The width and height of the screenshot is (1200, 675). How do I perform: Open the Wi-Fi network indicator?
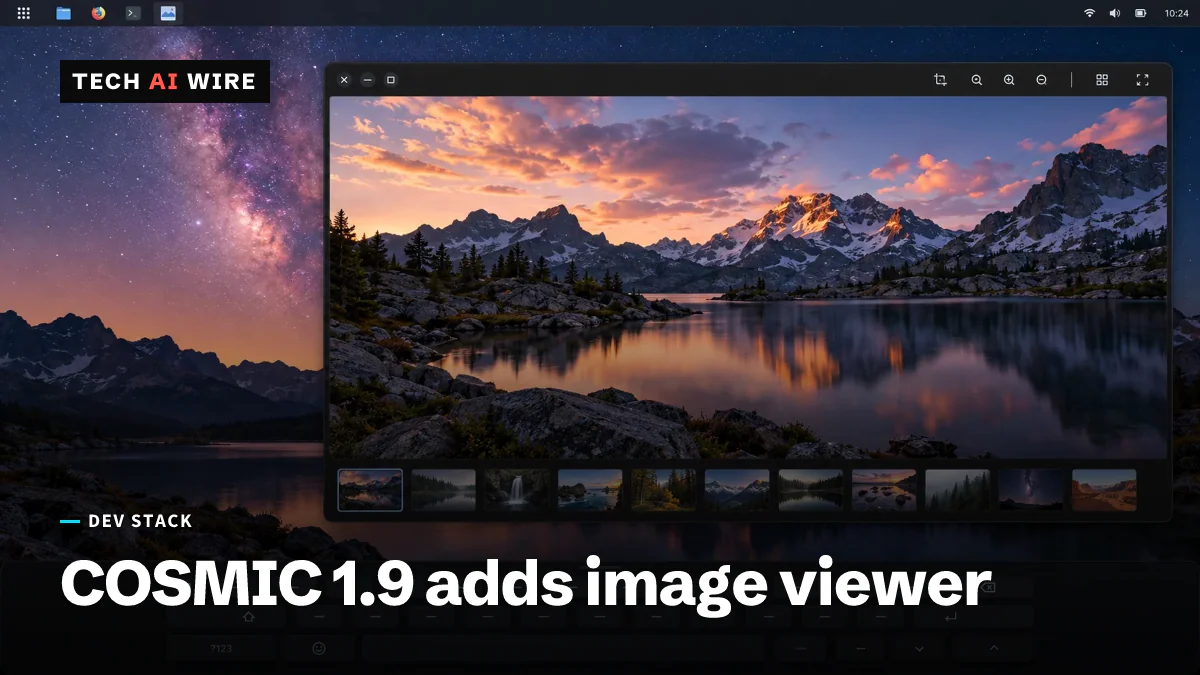pyautogui.click(x=1089, y=13)
